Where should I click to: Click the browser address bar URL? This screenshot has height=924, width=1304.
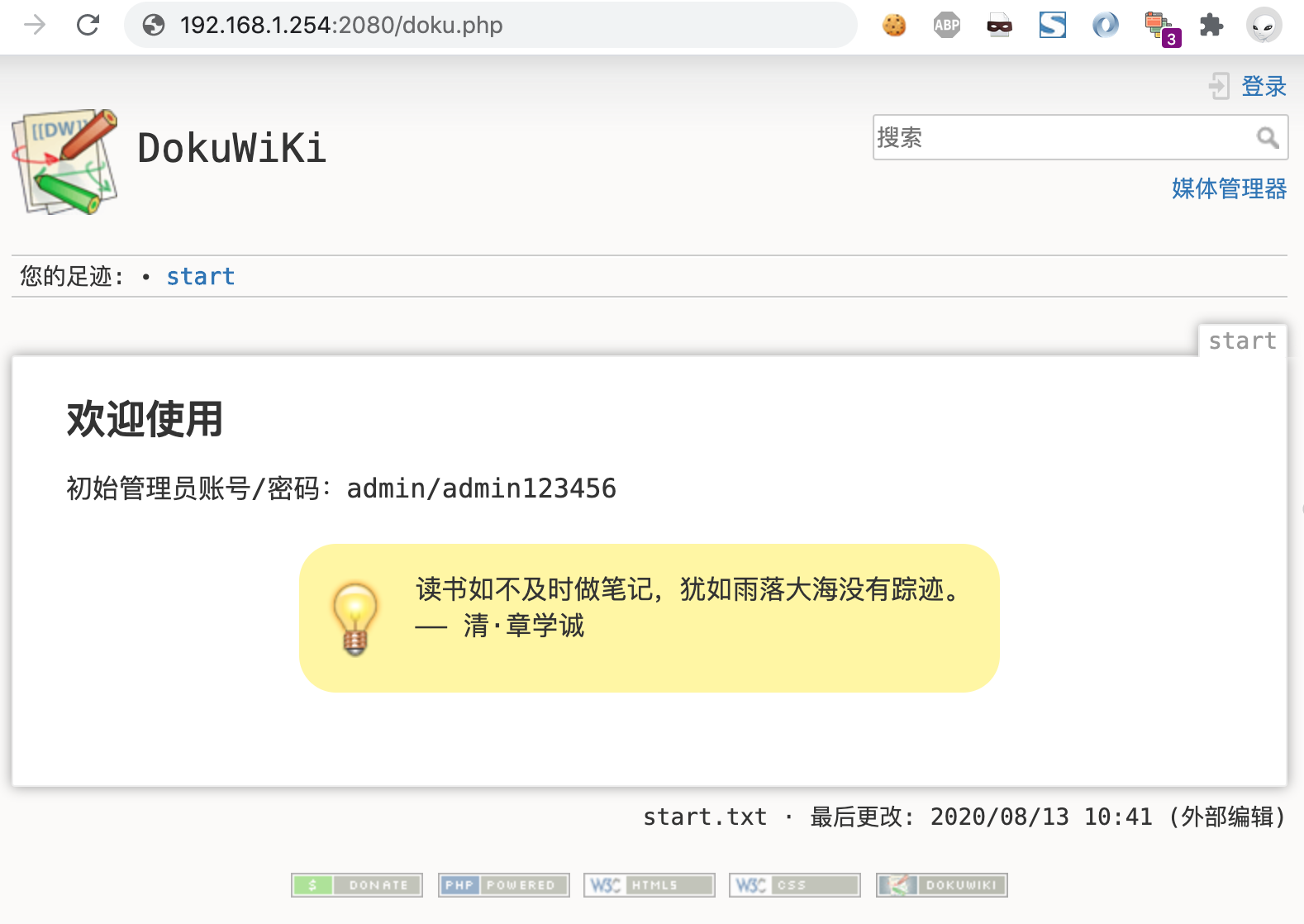(341, 26)
